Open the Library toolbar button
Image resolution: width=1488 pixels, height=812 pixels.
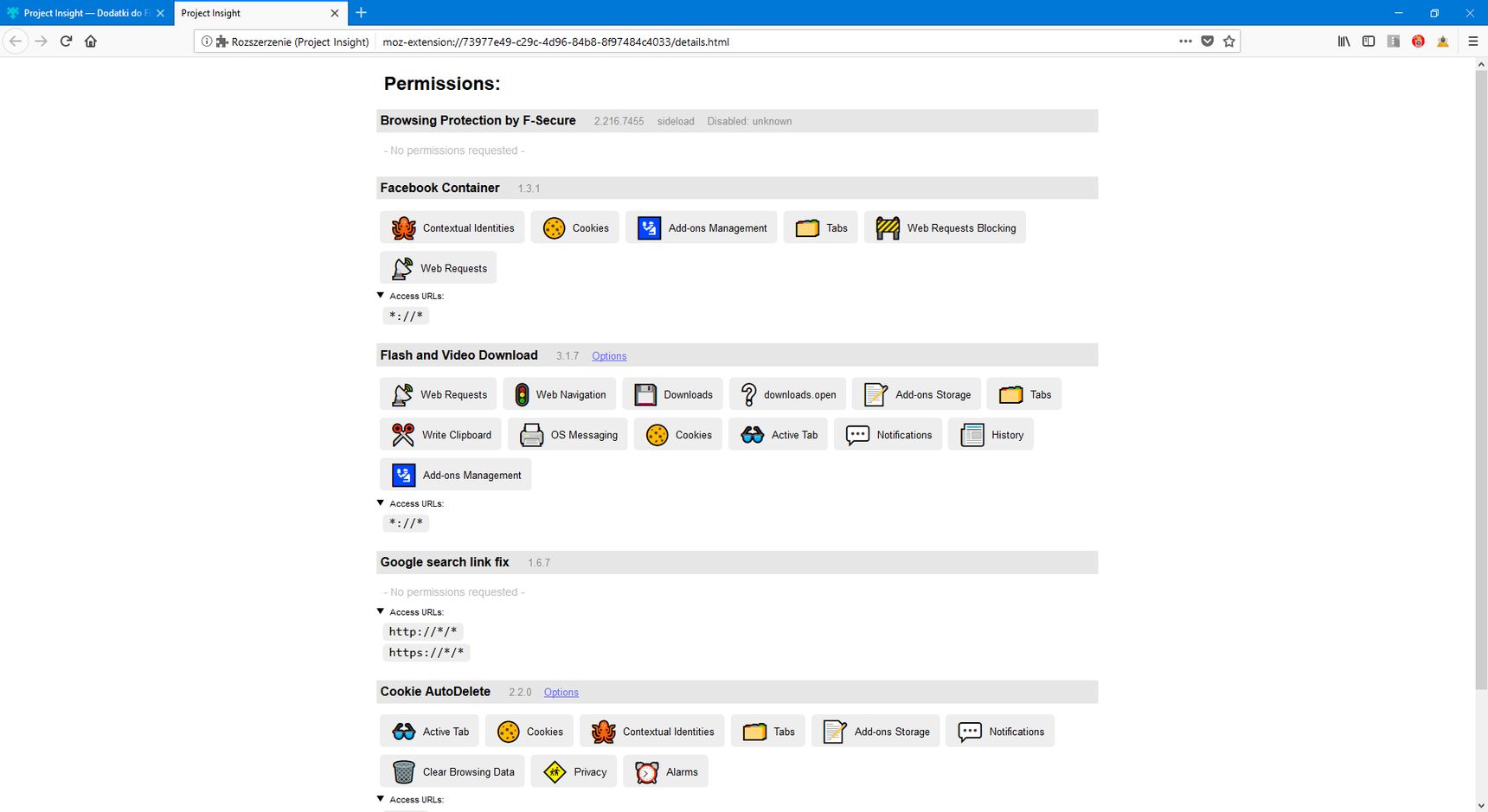coord(1344,41)
